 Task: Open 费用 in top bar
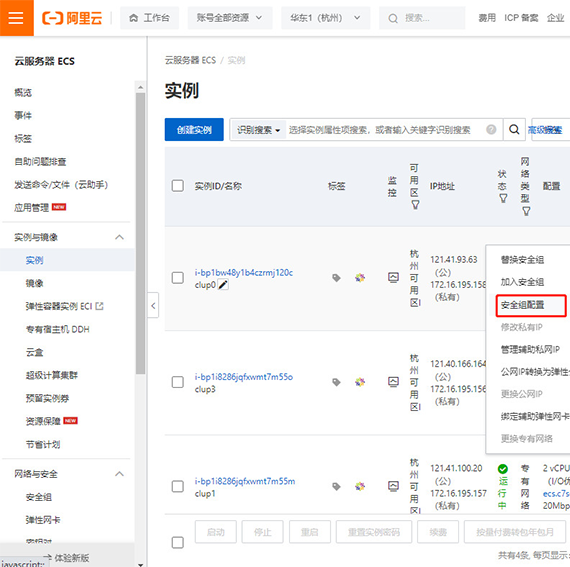487,18
